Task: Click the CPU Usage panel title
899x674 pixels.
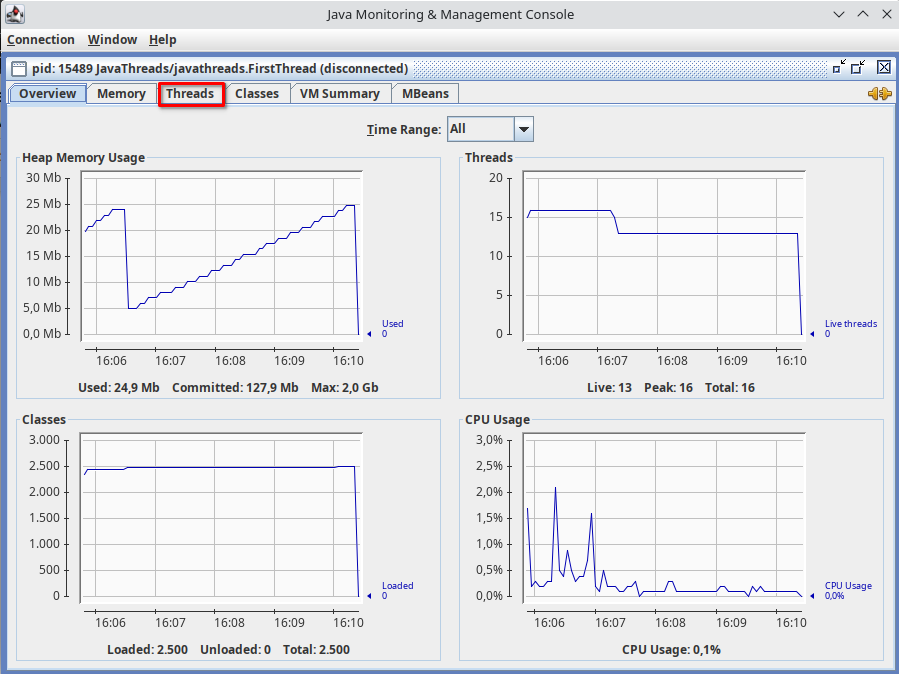Action: 497,420
